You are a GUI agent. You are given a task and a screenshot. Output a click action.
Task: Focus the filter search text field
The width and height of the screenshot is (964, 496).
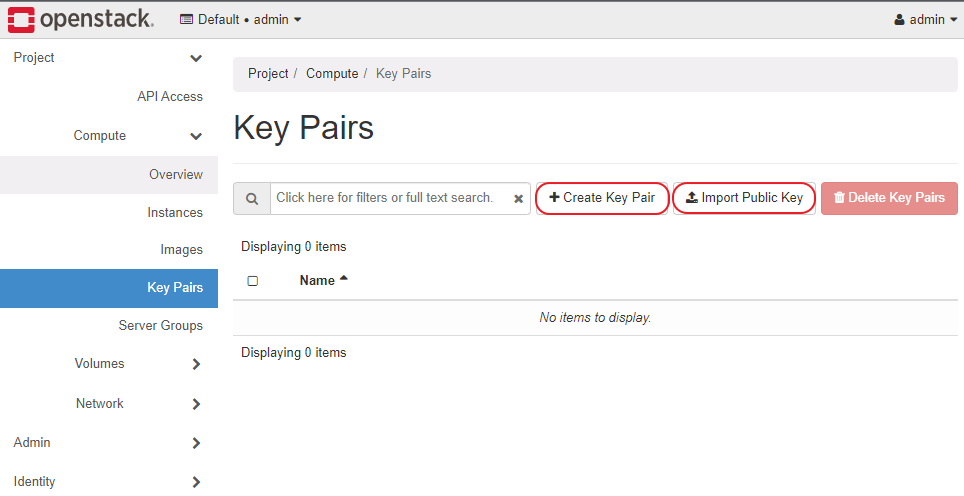390,198
